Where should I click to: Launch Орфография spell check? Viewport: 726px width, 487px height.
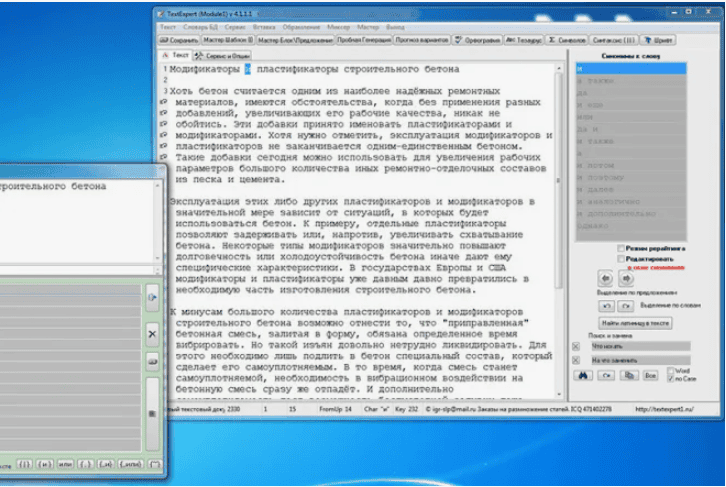tap(477, 40)
